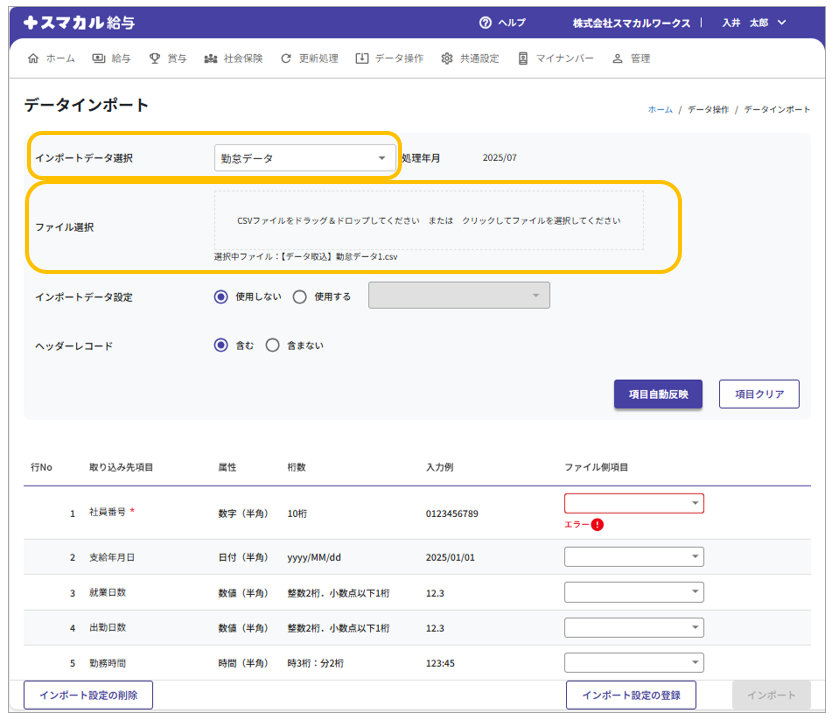Click the social insurance (社会保険) icon
This screenshot has width=833, height=721.
[211, 59]
